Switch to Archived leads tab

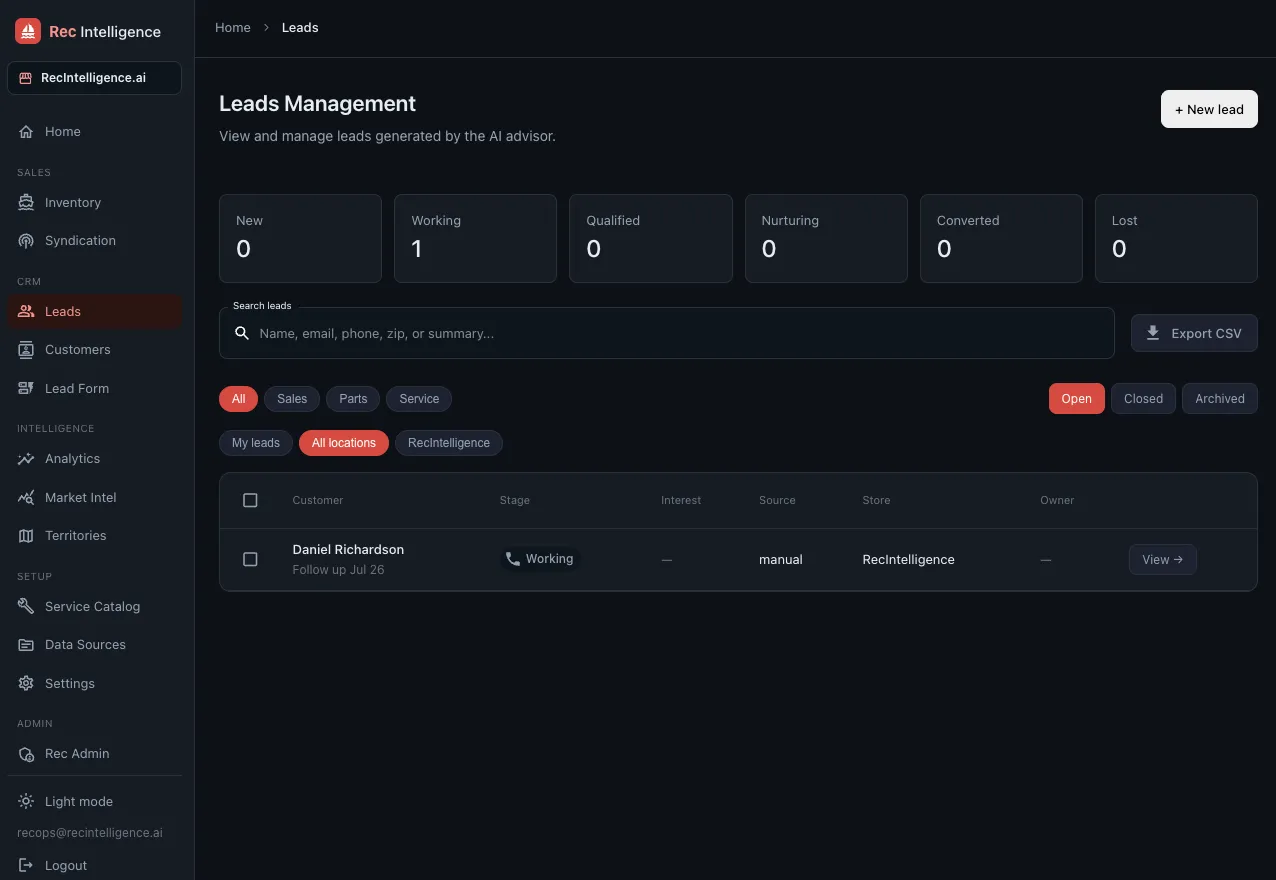[x=1220, y=398]
